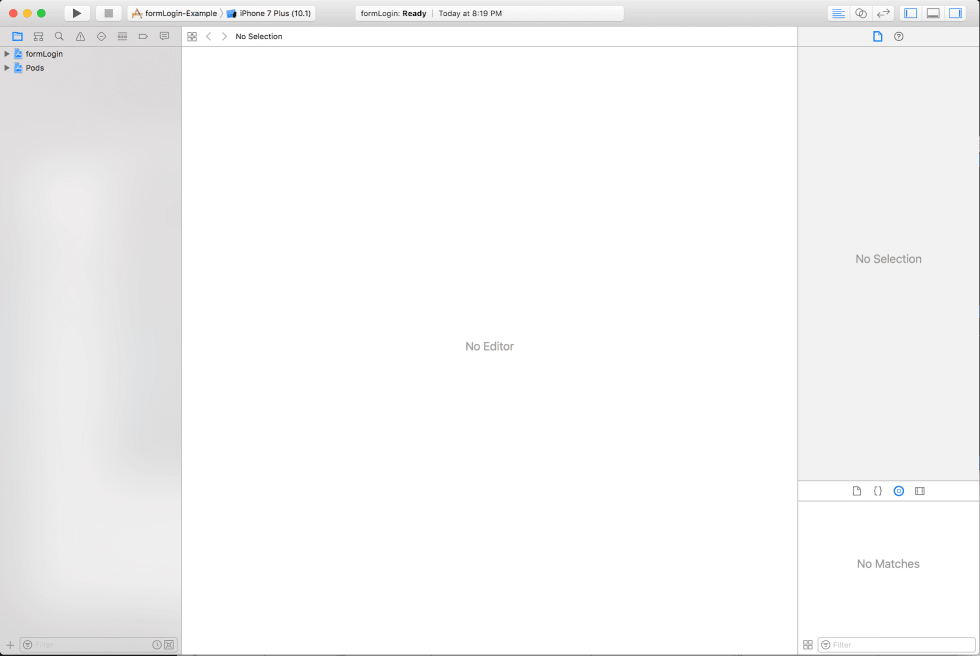The image size is (980, 656).
Task: Open the Media library
Action: pyautogui.click(x=919, y=491)
